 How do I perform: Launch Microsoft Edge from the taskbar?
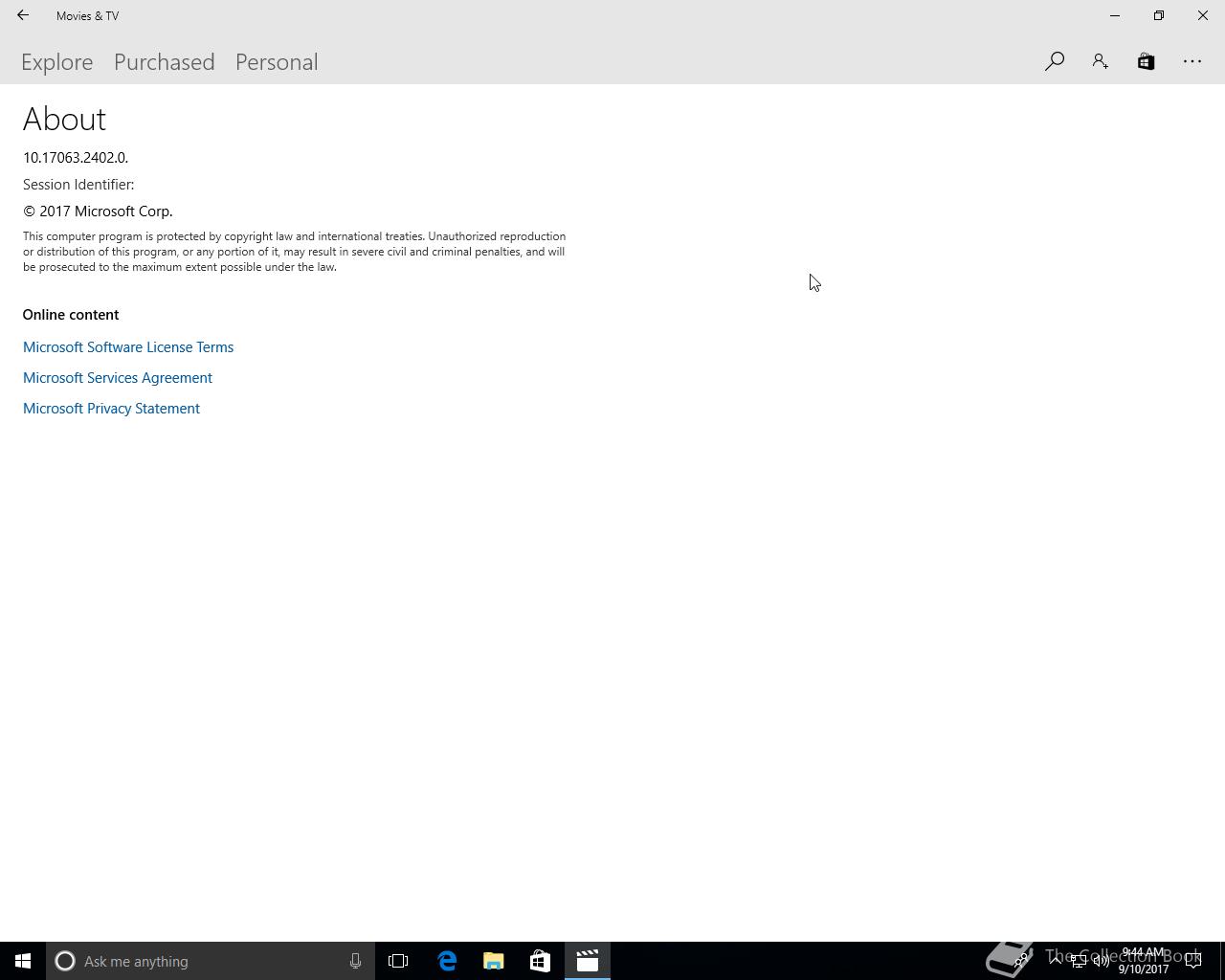447,961
